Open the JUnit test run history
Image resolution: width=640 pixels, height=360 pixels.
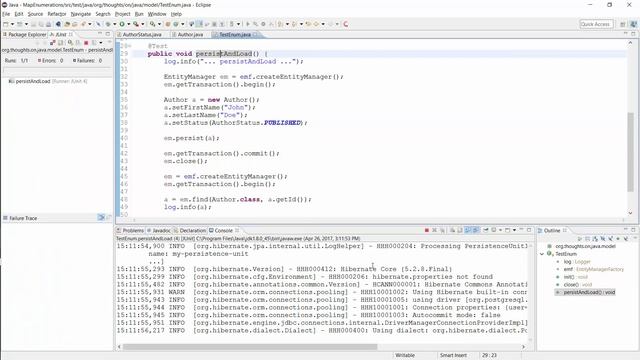coord(94,42)
